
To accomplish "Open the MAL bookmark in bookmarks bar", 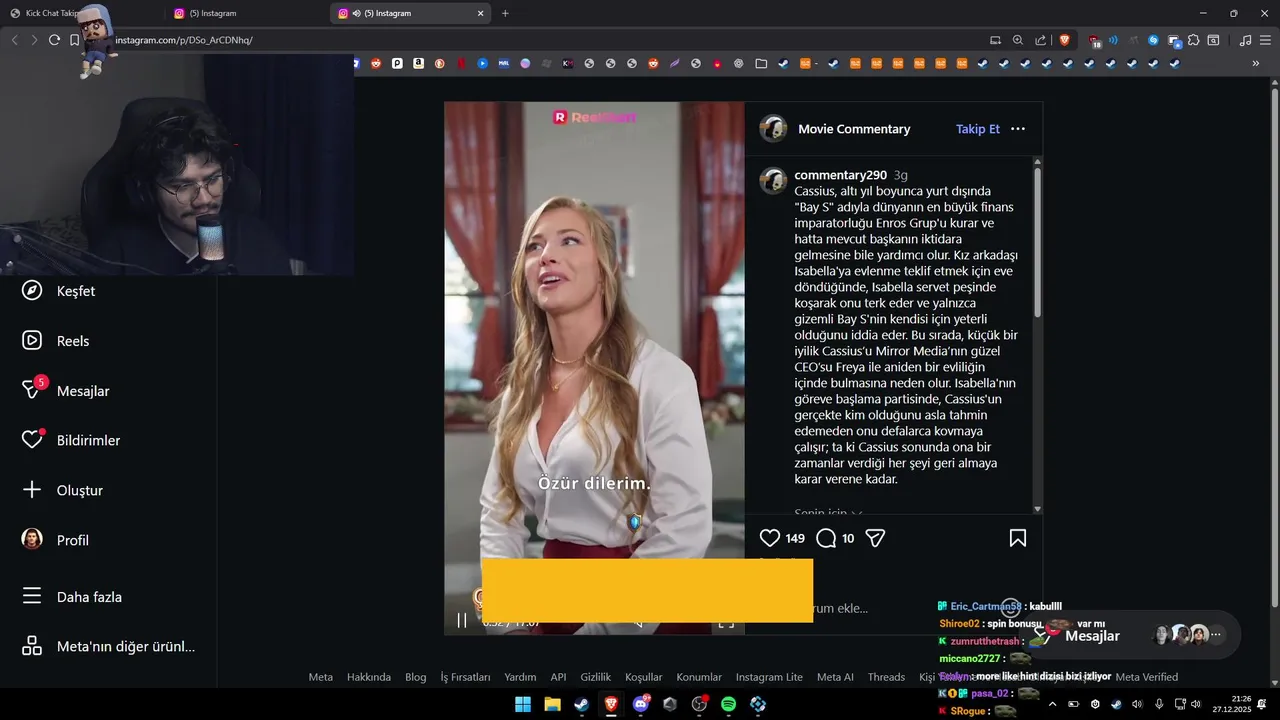I will pyautogui.click(x=504, y=63).
